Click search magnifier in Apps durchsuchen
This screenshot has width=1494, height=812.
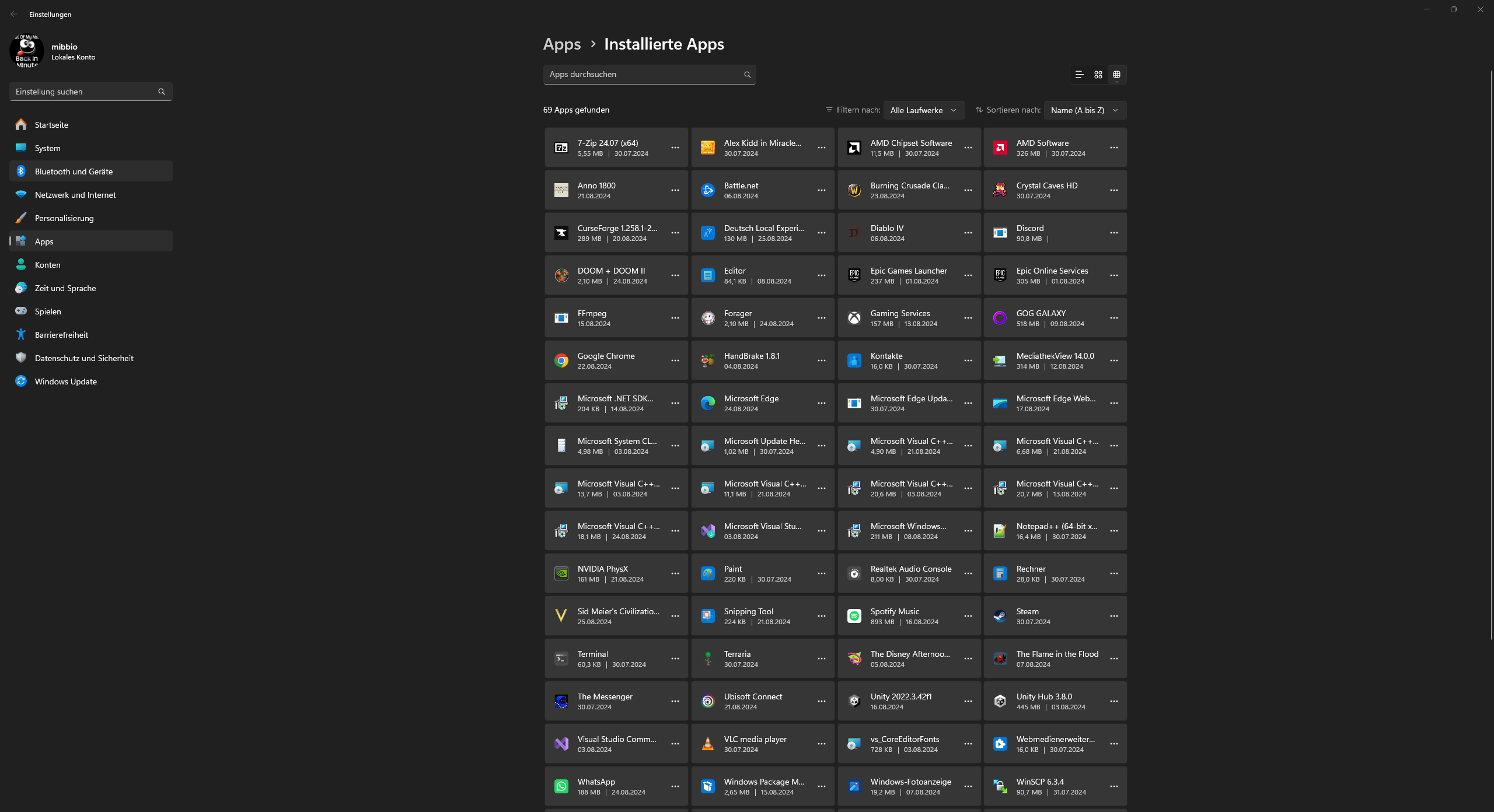point(747,75)
